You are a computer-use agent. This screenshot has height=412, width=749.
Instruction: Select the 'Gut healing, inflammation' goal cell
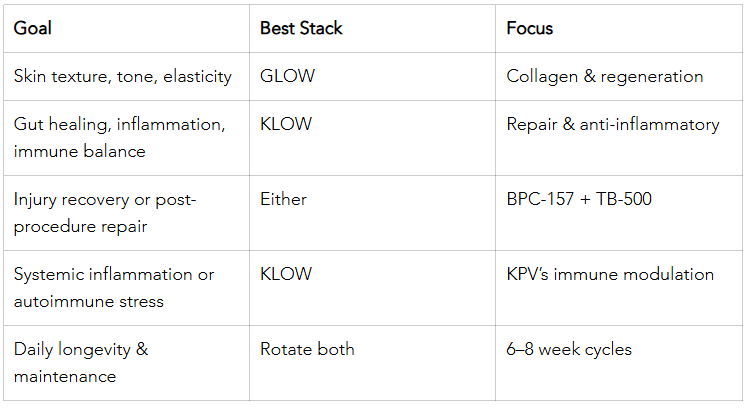point(119,137)
